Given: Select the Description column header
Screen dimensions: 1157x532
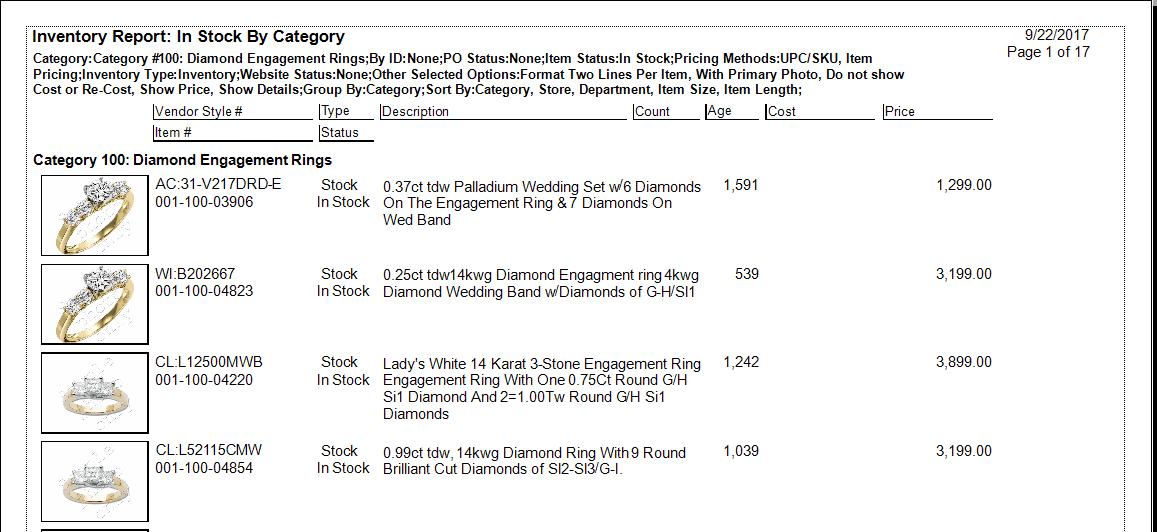Looking at the screenshot, I should pyautogui.click(x=416, y=112).
